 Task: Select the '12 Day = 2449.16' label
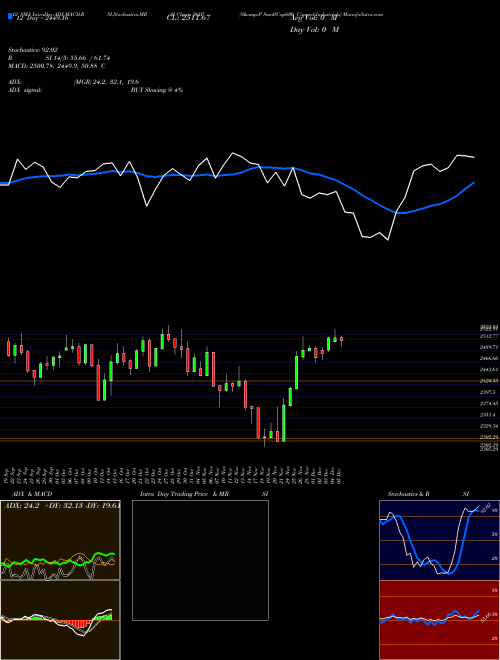pyautogui.click(x=41, y=19)
